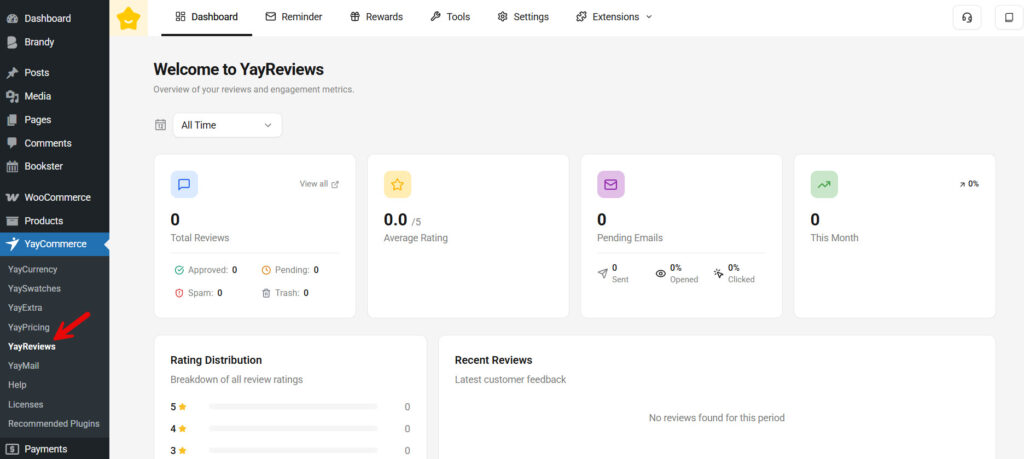Click the Opened eye icon

(661, 274)
